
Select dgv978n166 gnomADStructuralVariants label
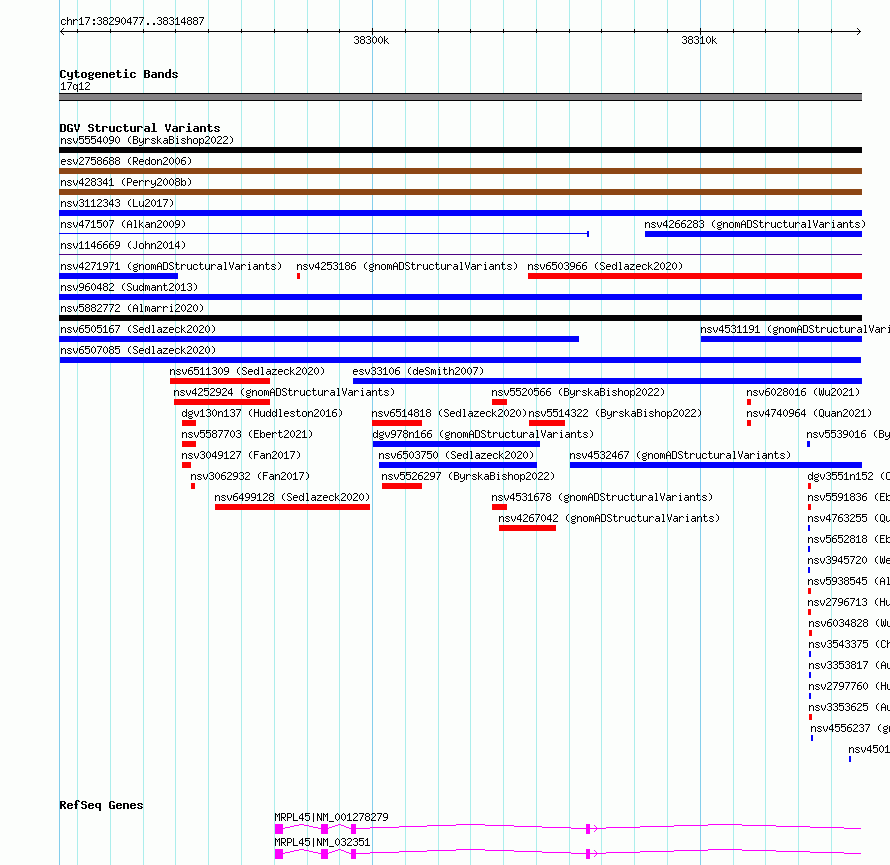point(483,434)
